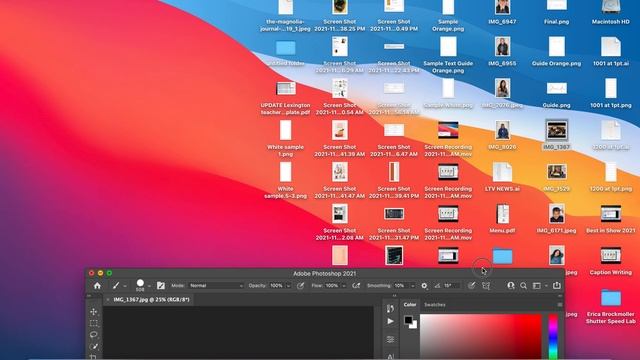Screen dimensions: 640x360
Task: Select the Move tool
Action: (x=93, y=312)
